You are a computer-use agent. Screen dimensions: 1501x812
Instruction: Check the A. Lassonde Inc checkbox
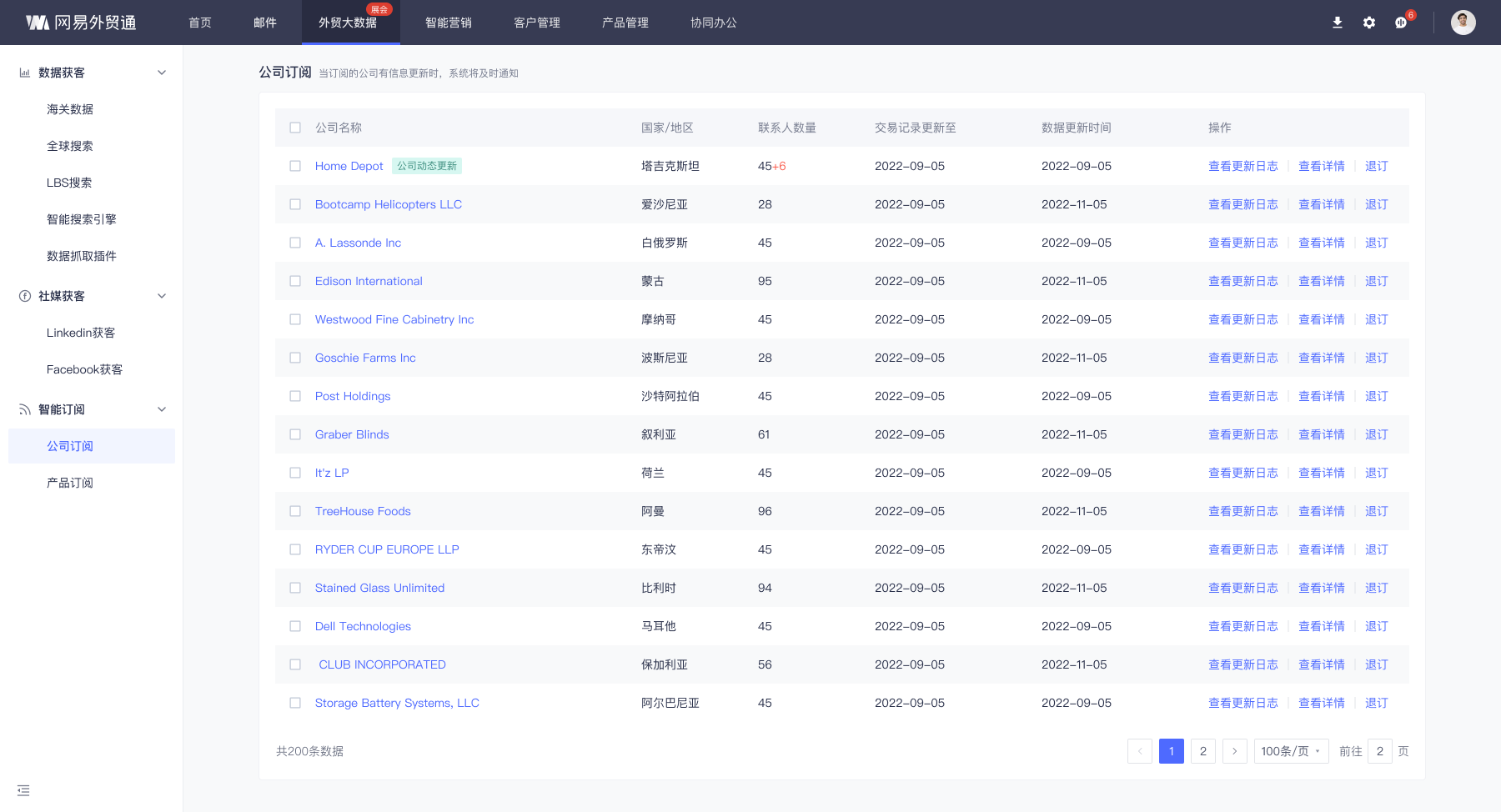[295, 243]
